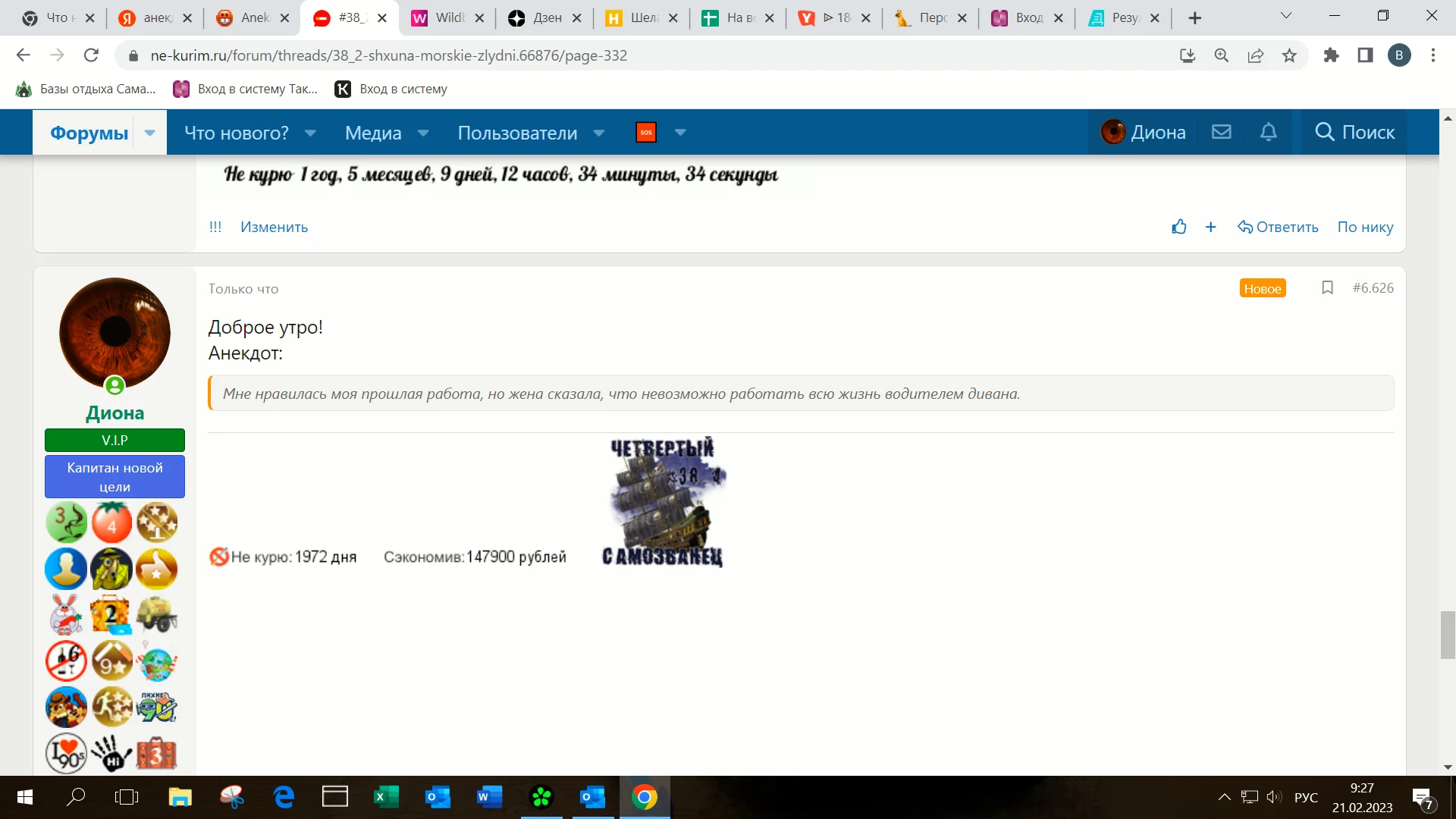Viewport: 1456px width, 819px height.
Task: Open the Что нового? menu
Action: point(237,133)
